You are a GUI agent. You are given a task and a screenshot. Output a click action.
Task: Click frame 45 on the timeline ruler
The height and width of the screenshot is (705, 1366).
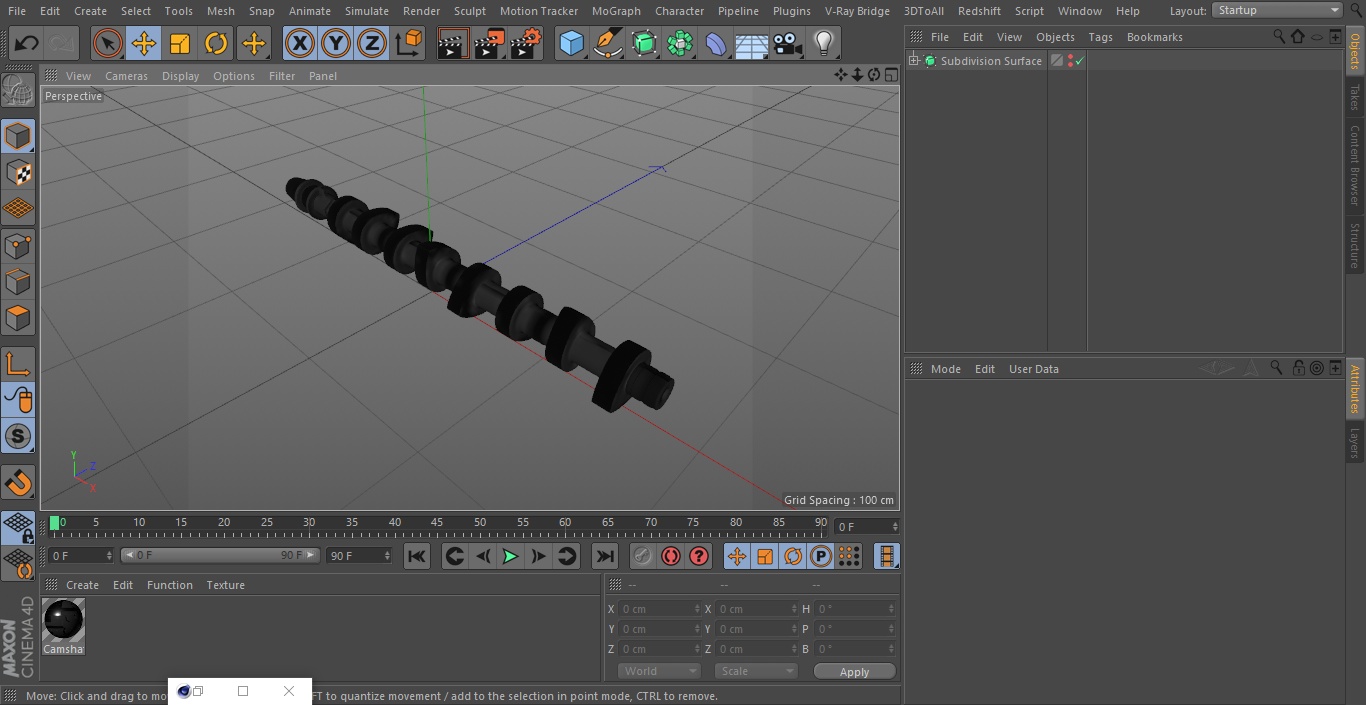click(x=437, y=522)
